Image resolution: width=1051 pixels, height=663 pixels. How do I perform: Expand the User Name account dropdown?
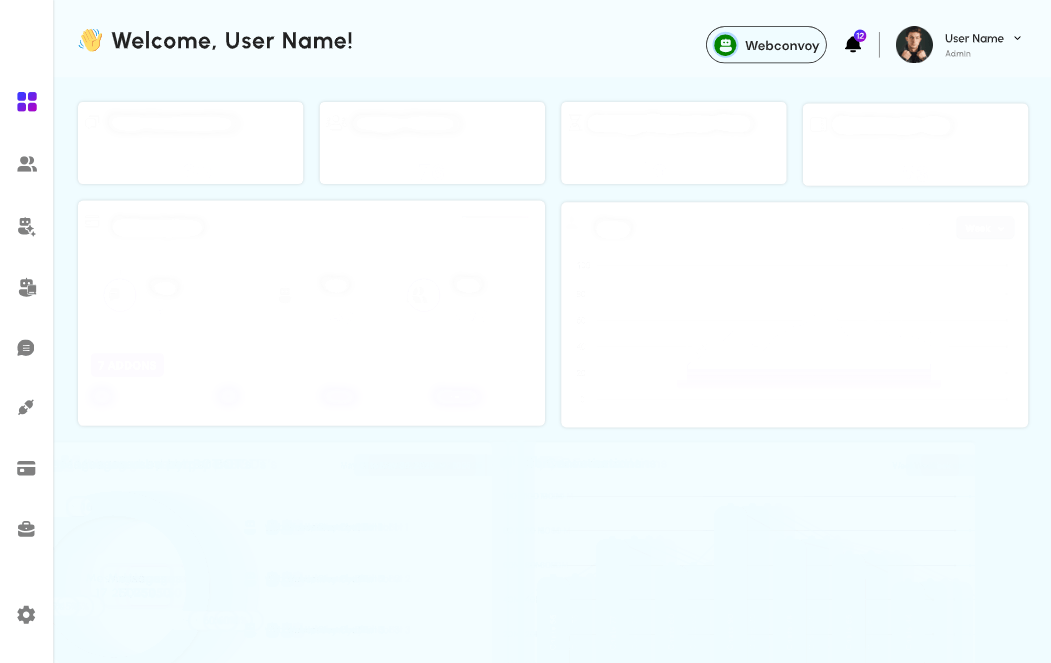[x=1017, y=38]
